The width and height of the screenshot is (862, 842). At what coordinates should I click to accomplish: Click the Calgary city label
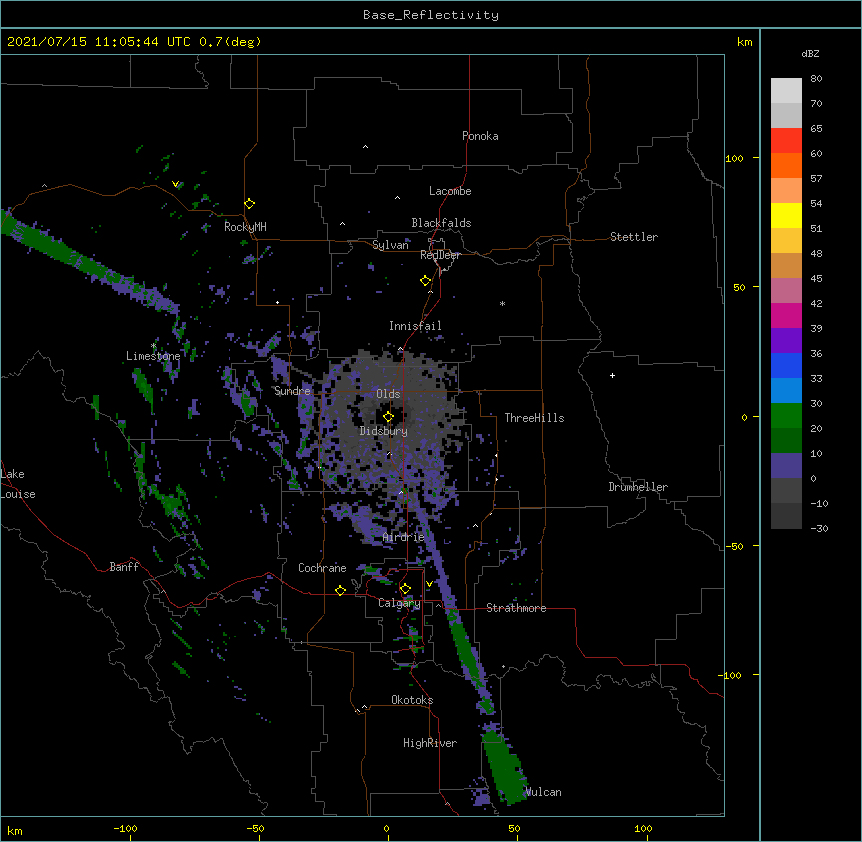coord(399,603)
